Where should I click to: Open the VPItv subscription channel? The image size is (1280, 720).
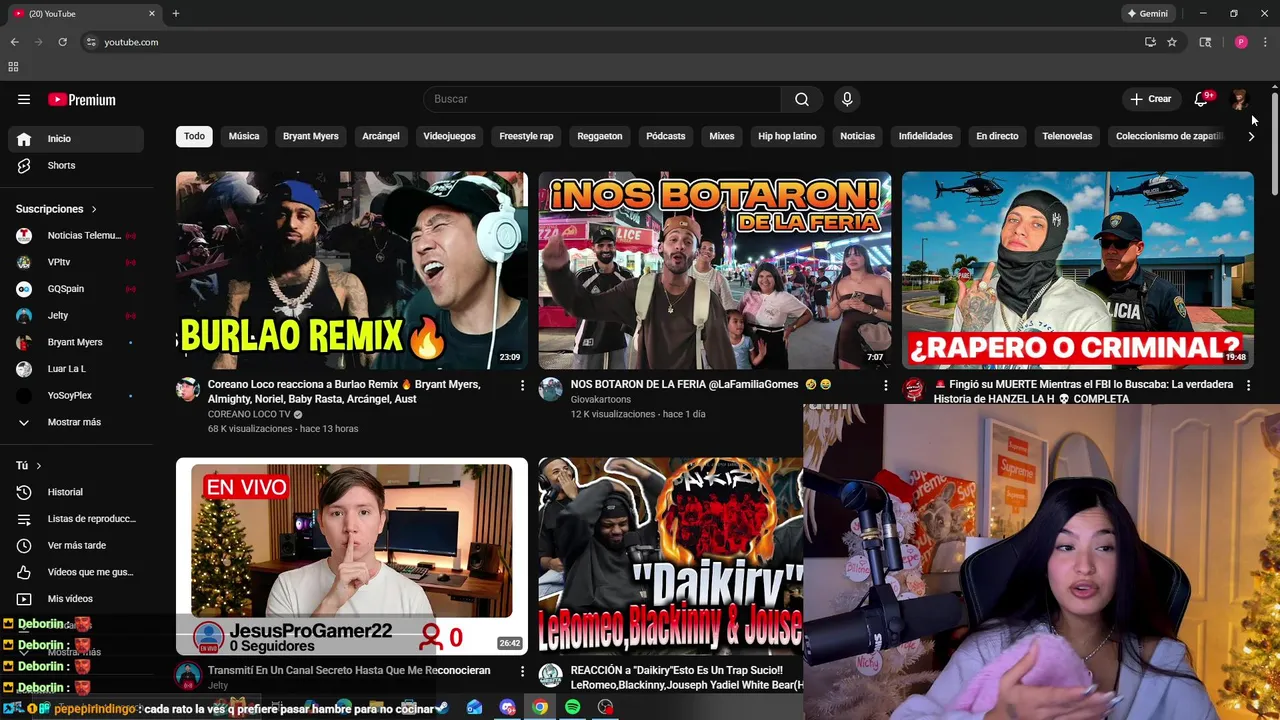point(76,262)
